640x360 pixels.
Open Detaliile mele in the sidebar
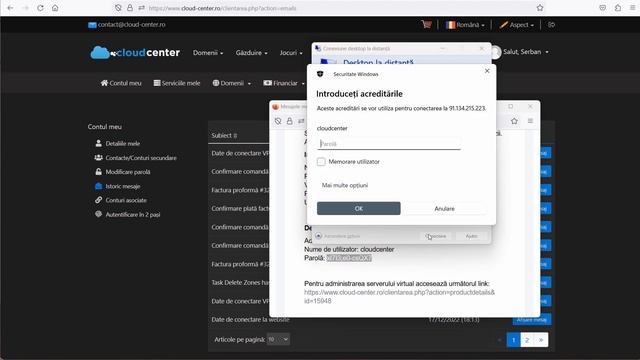pyautogui.click(x=118, y=143)
